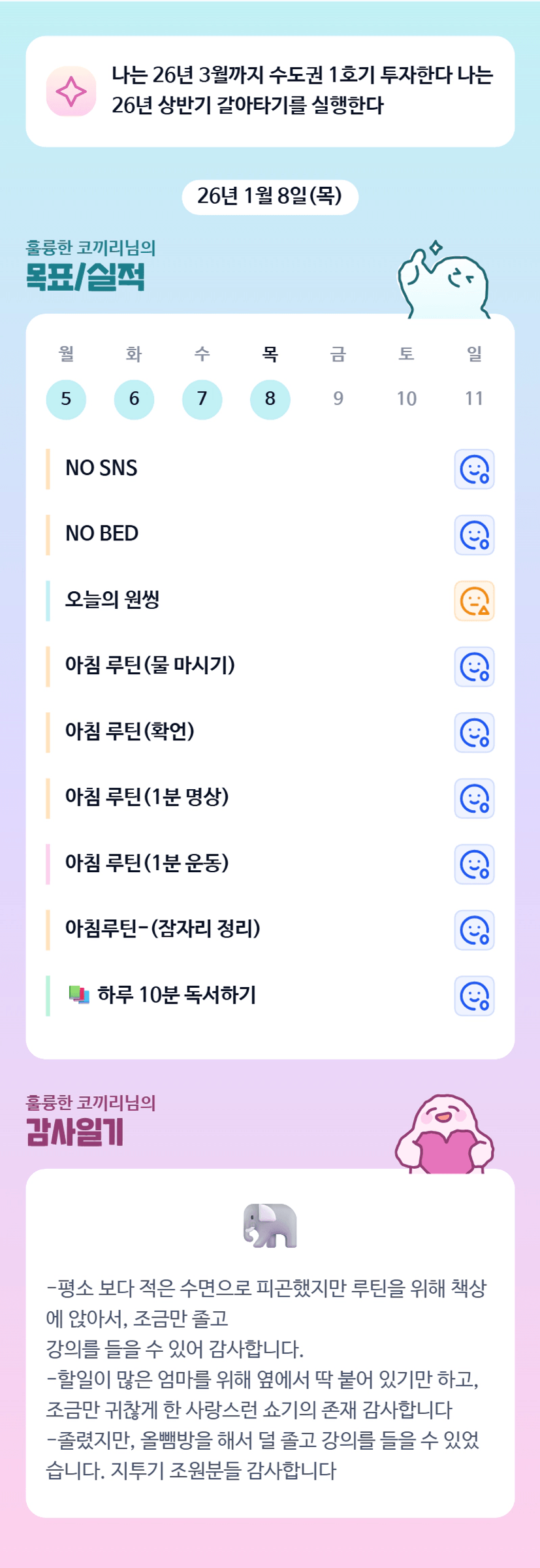Viewport: 540px width, 1568px height.
Task: Open the 하루 10분 독서하기 goal item
Action: coord(176,995)
